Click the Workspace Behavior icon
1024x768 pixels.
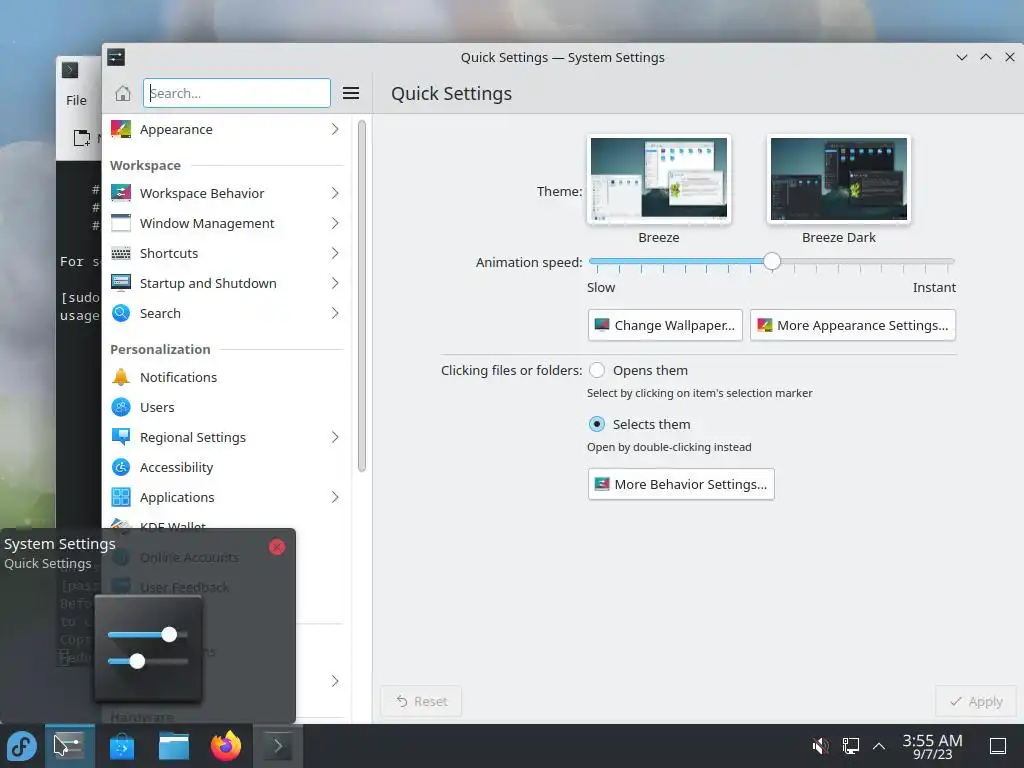pos(121,193)
